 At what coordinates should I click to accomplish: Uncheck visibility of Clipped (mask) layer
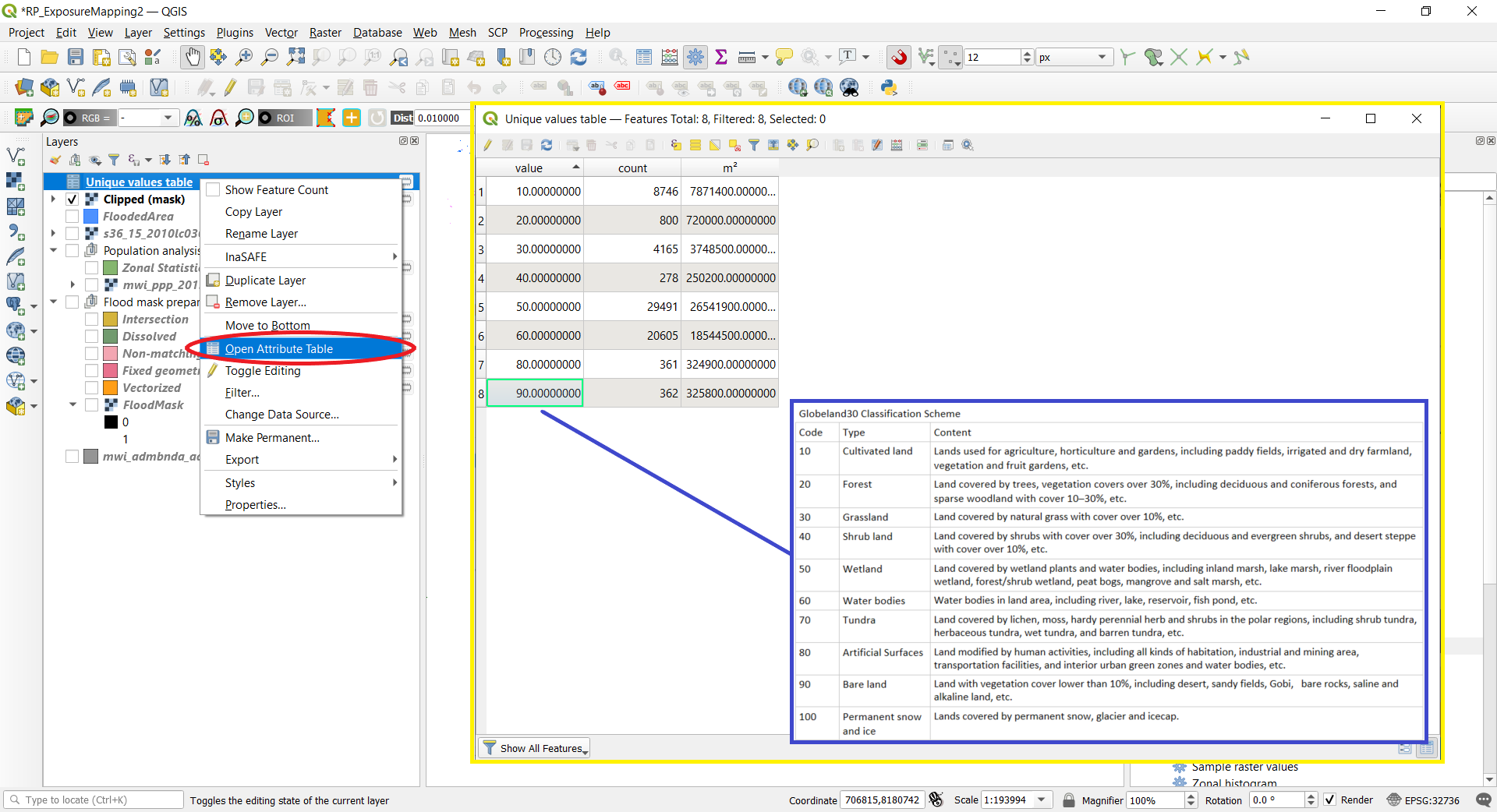pyautogui.click(x=71, y=199)
